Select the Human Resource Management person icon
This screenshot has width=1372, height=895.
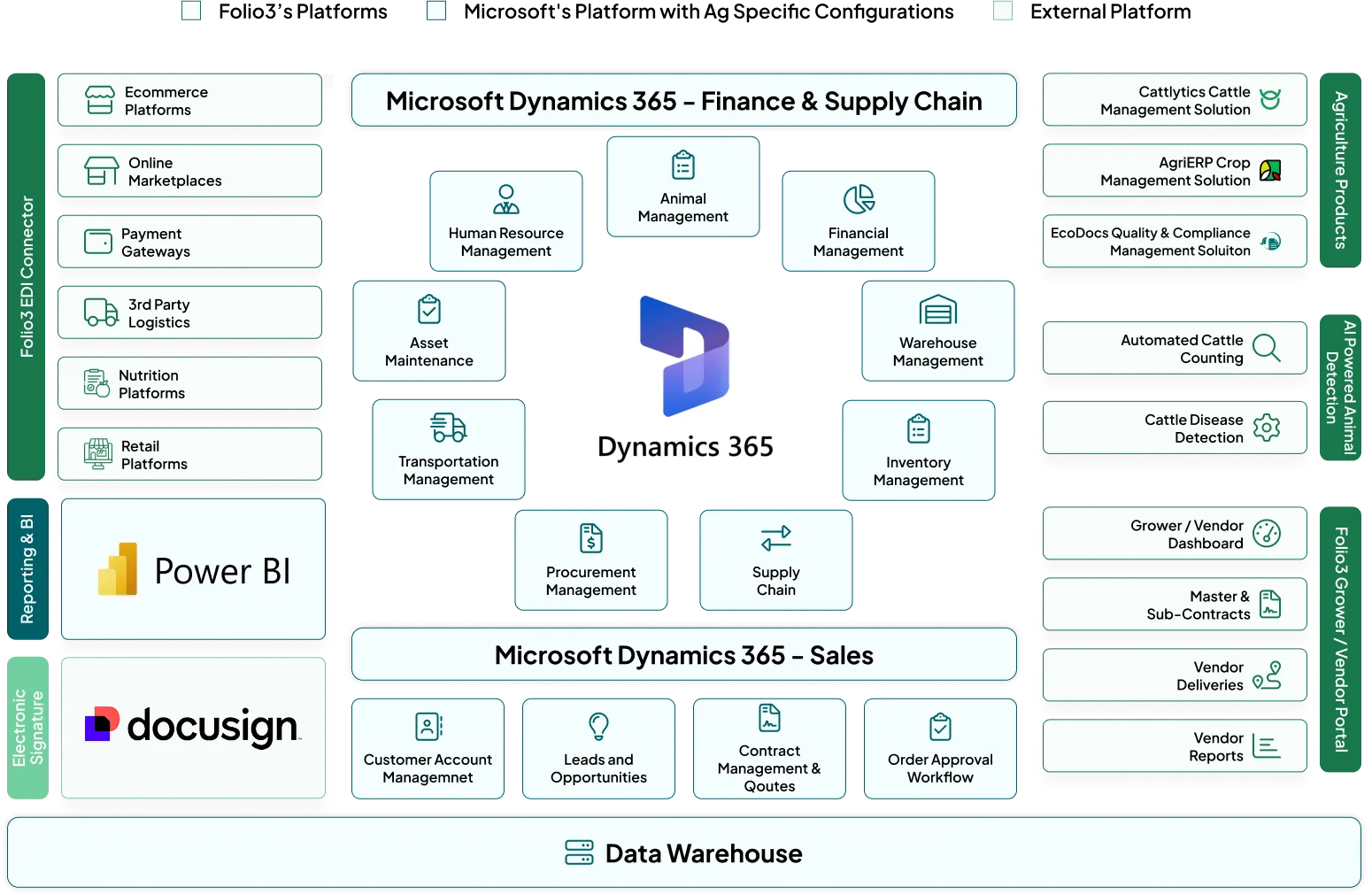pyautogui.click(x=505, y=200)
